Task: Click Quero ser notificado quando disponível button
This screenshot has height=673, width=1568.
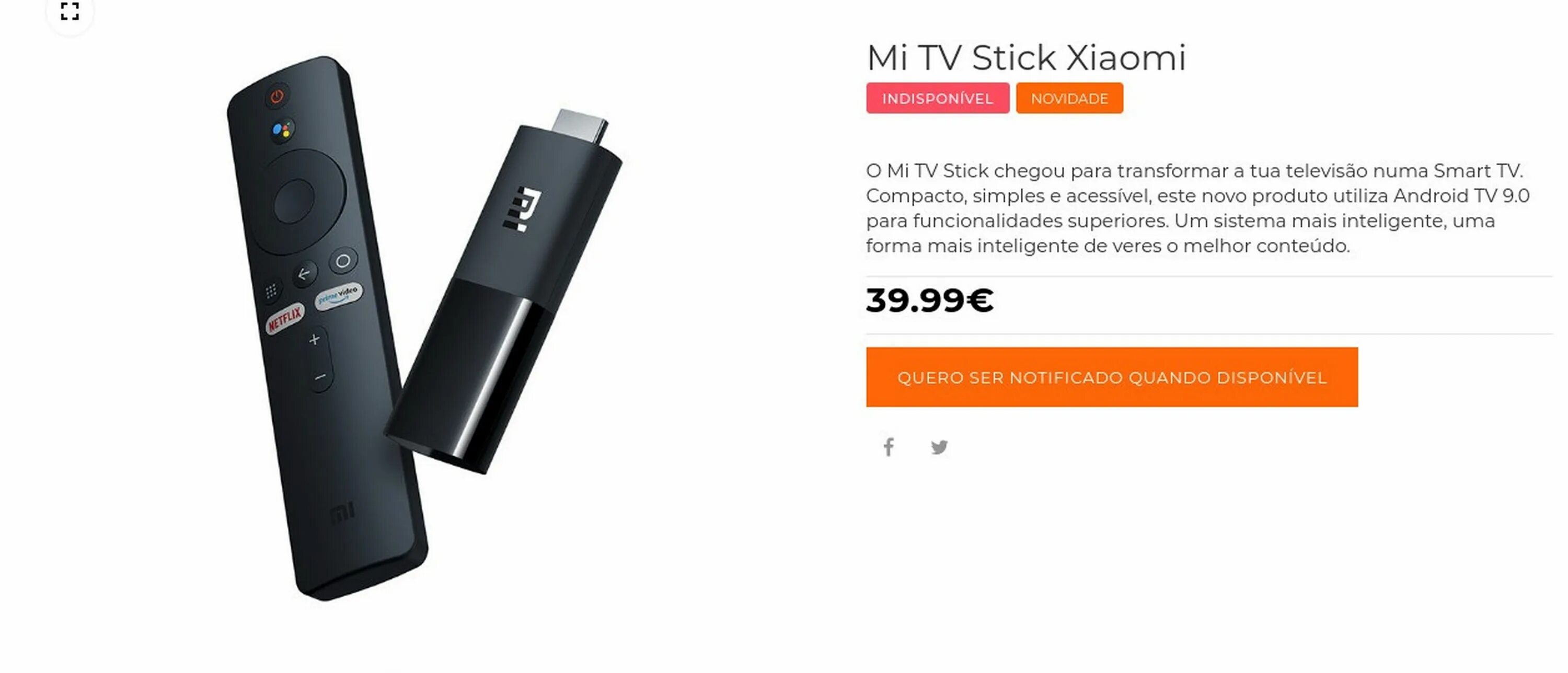Action: 1112,377
